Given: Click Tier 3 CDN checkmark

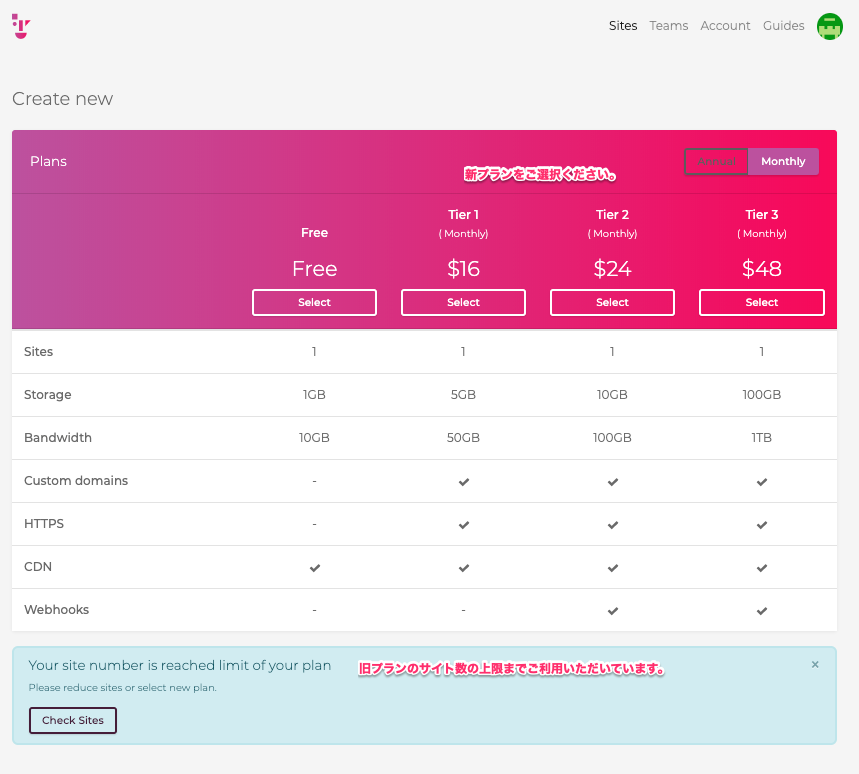Looking at the screenshot, I should pos(761,568).
